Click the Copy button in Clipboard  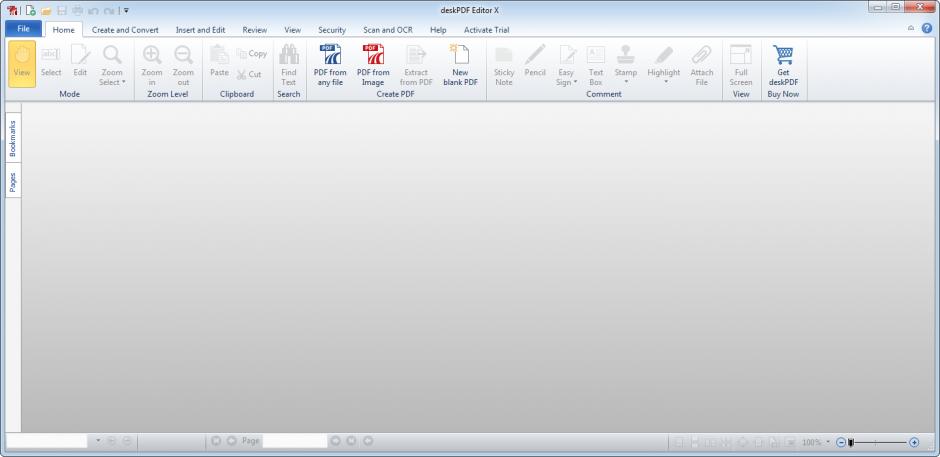[x=252, y=53]
